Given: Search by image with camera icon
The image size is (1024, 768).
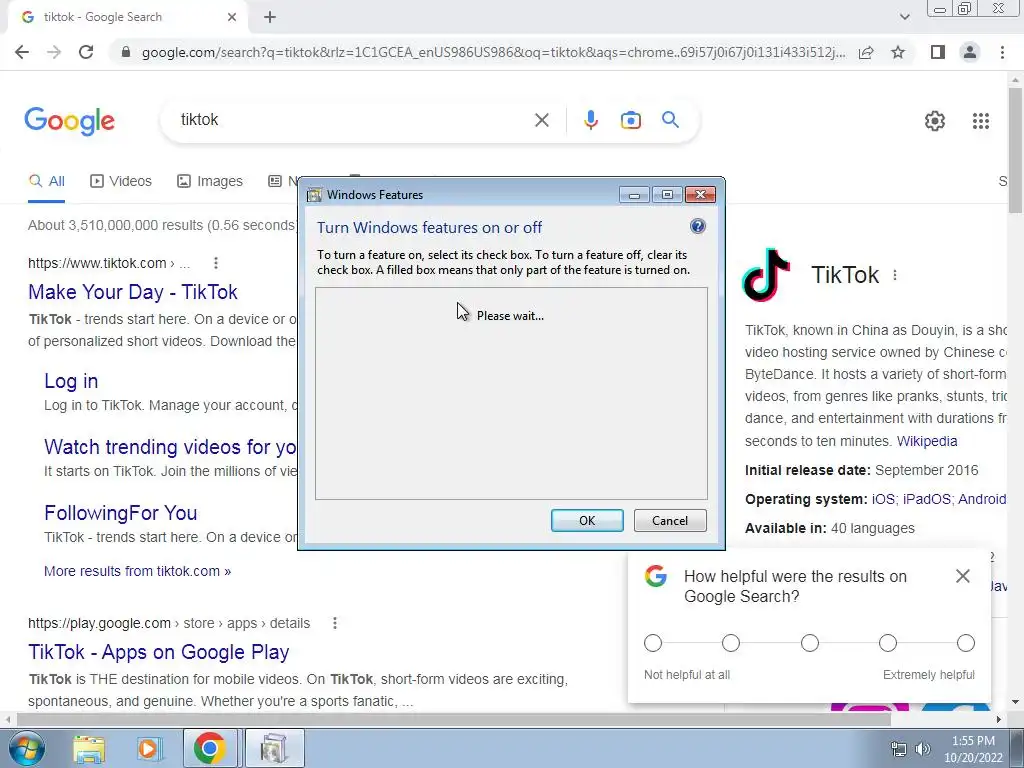Looking at the screenshot, I should pos(630,120).
